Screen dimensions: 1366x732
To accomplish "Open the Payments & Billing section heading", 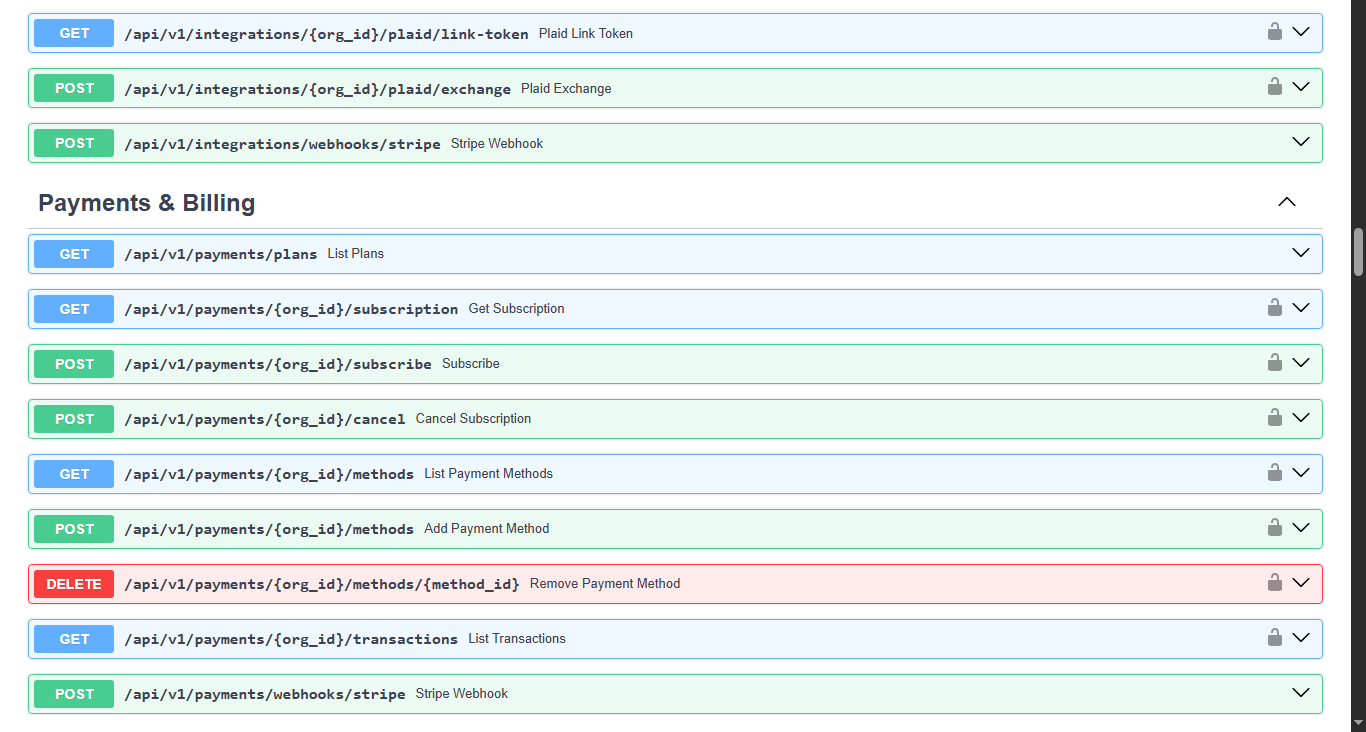I will [x=147, y=203].
